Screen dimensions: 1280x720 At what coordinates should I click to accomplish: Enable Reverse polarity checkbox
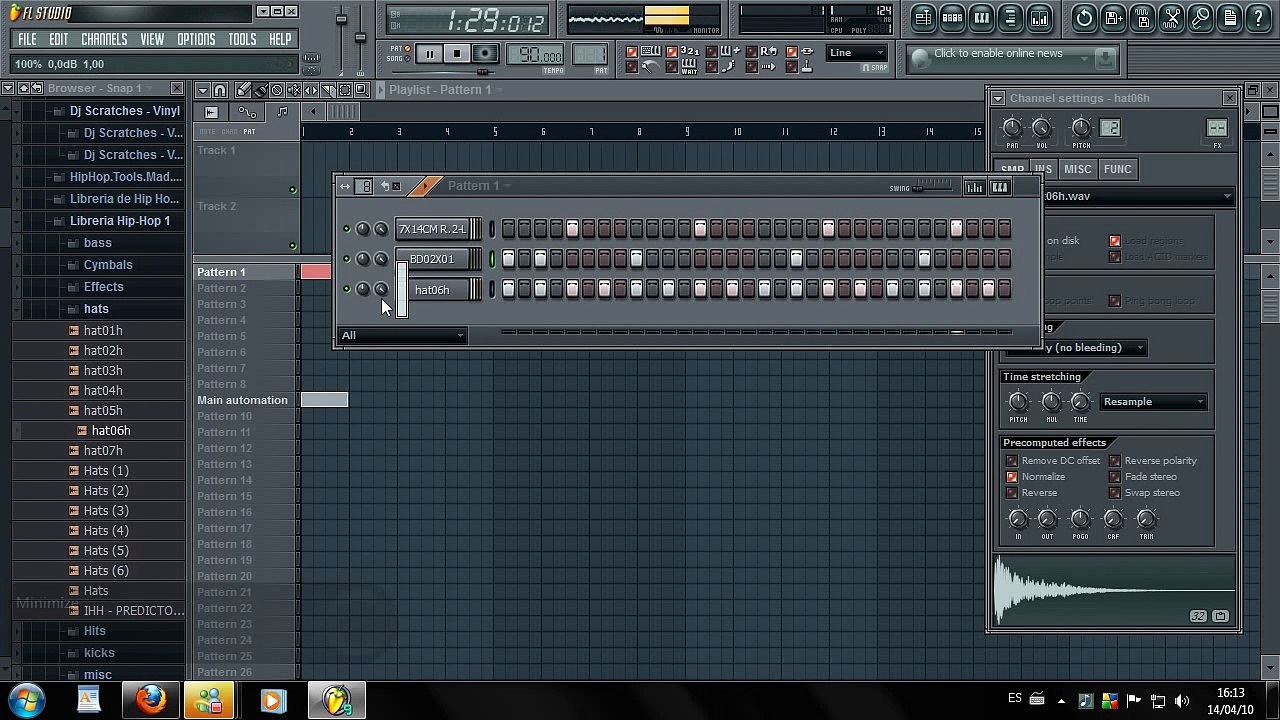(x=1115, y=461)
